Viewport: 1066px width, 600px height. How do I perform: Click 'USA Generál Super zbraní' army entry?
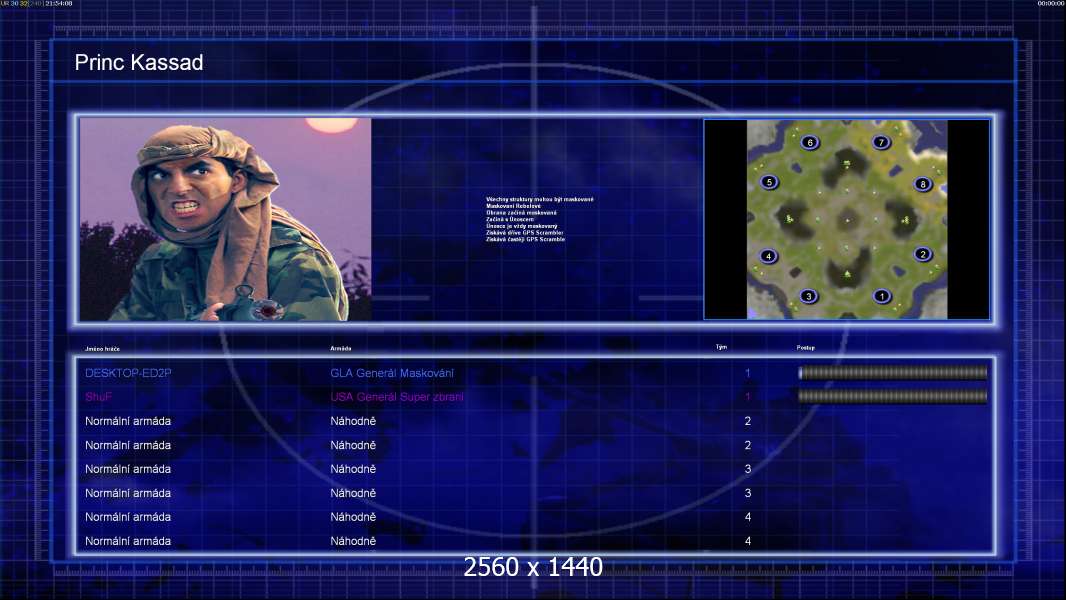(x=396, y=397)
